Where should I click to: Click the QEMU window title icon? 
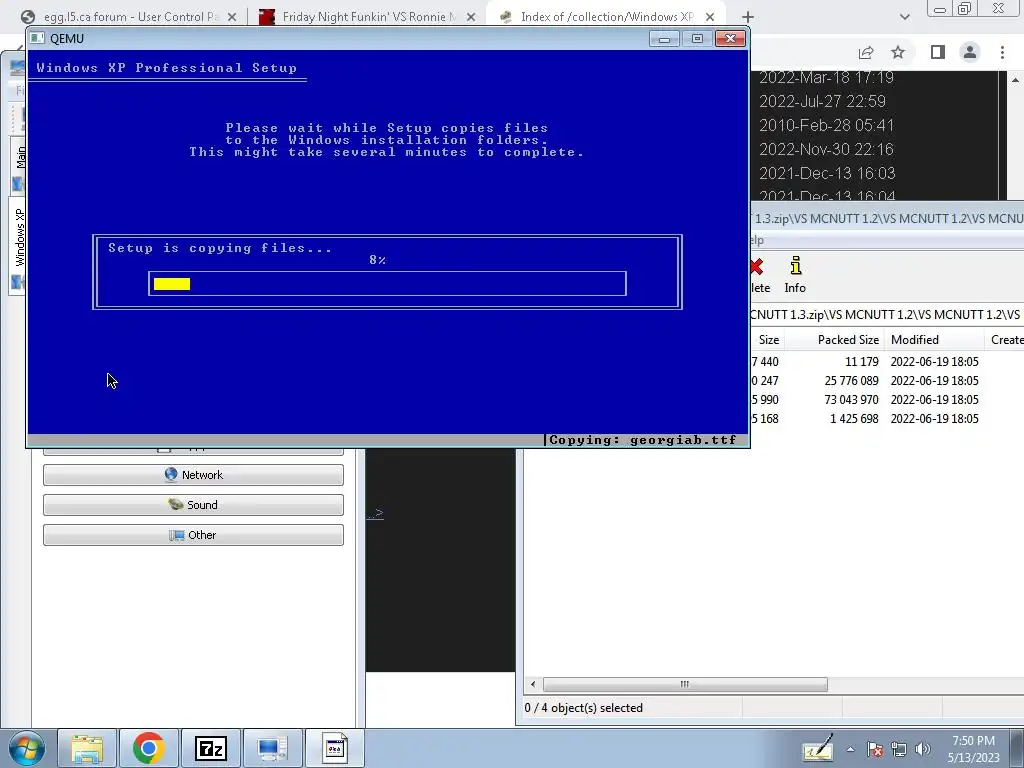pyautogui.click(x=38, y=39)
